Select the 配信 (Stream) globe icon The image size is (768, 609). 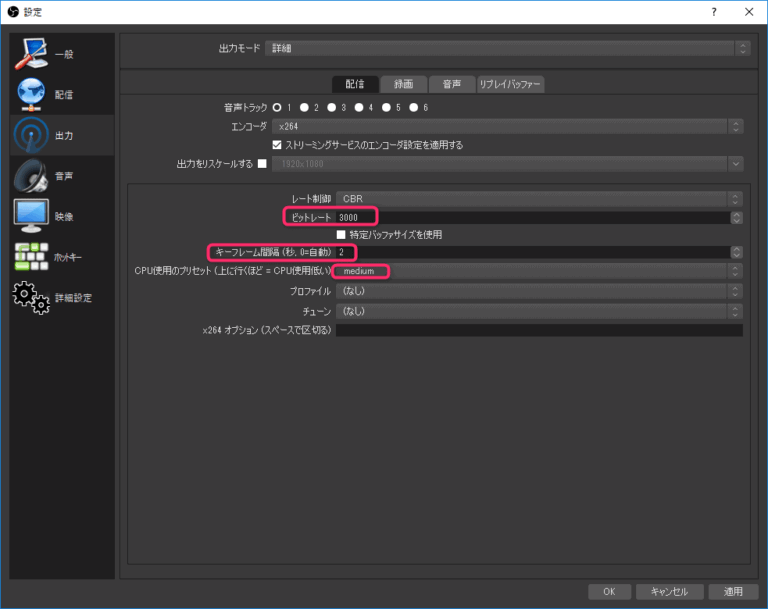[30, 94]
